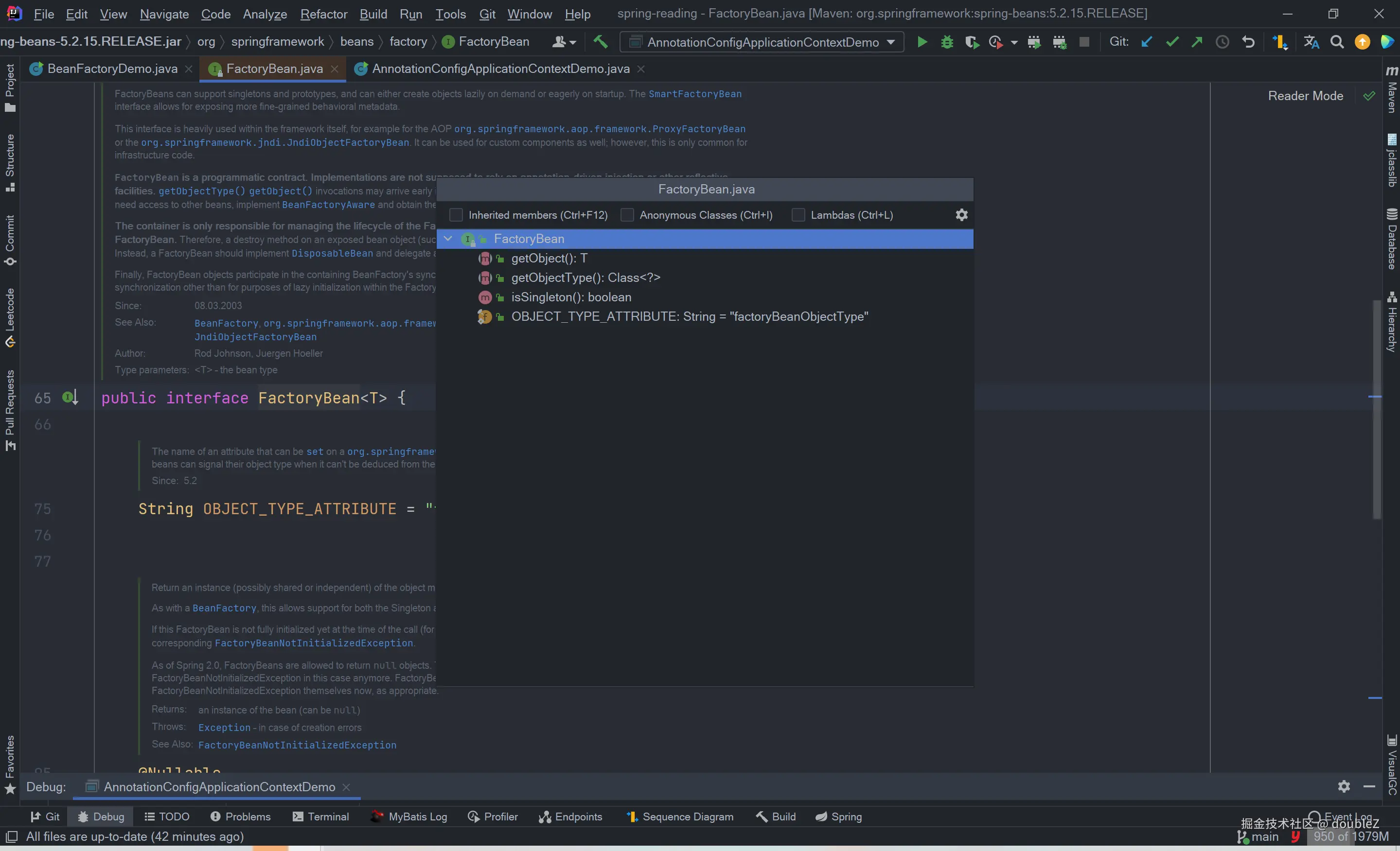Click the Git rollback undo icon

[1248, 42]
